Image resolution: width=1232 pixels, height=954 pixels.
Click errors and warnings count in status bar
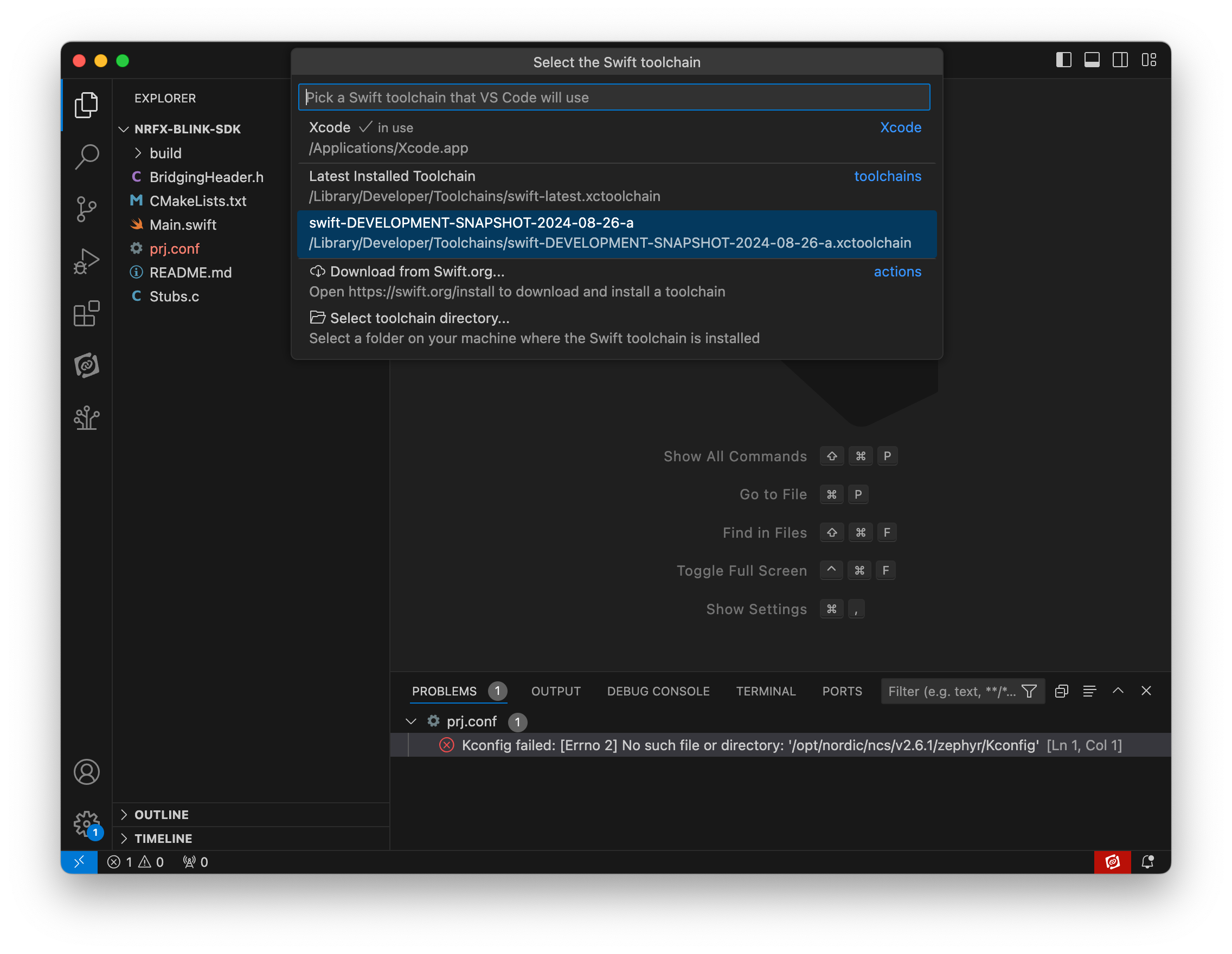(x=136, y=861)
